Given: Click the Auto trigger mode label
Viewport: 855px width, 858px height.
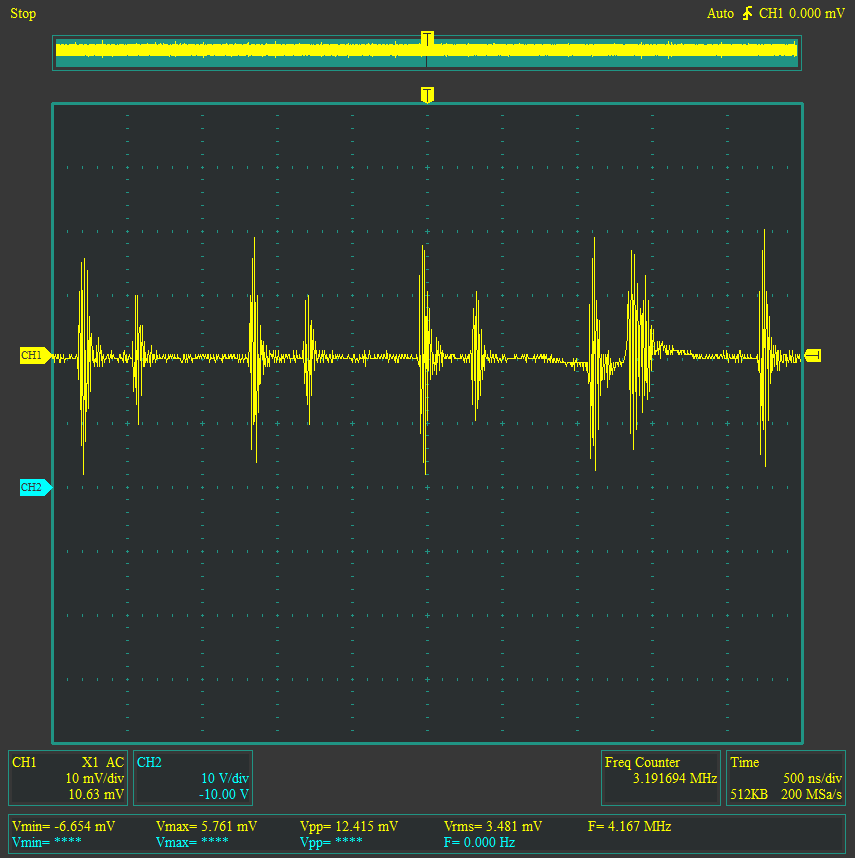Looking at the screenshot, I should tap(720, 14).
